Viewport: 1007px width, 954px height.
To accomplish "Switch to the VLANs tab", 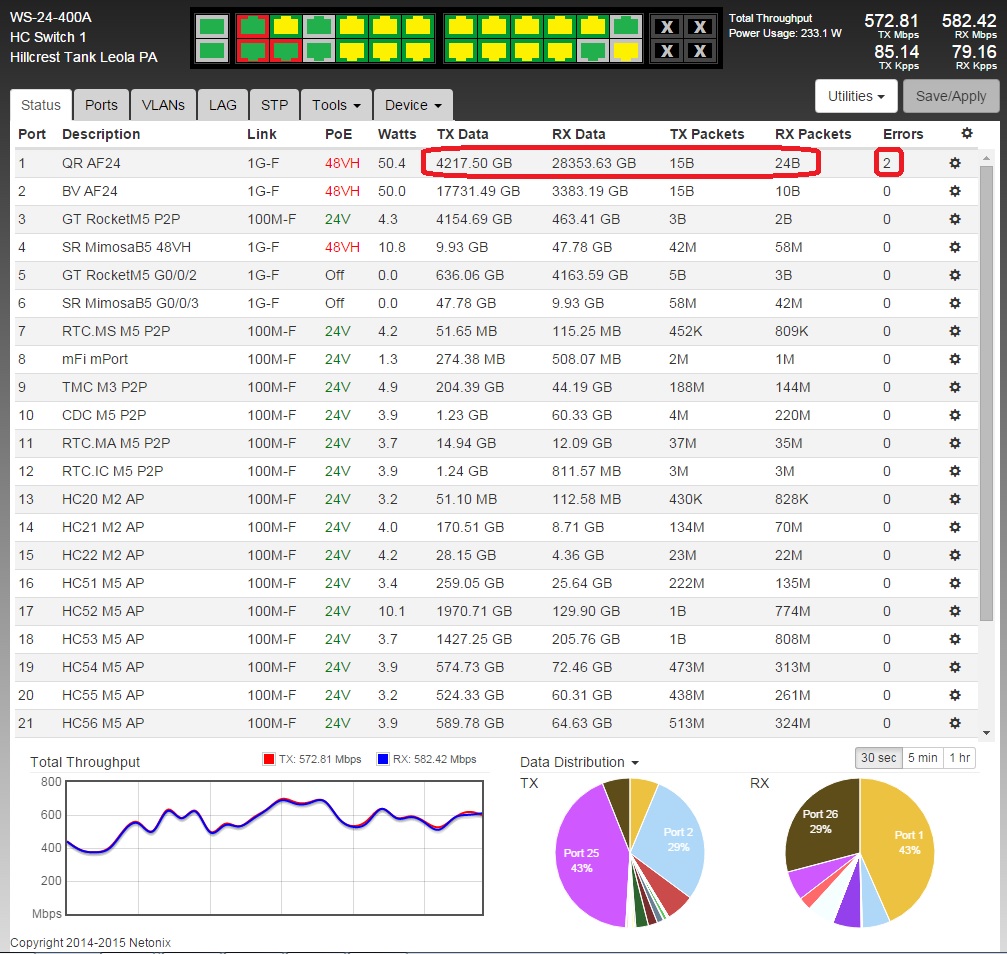I will (x=163, y=105).
